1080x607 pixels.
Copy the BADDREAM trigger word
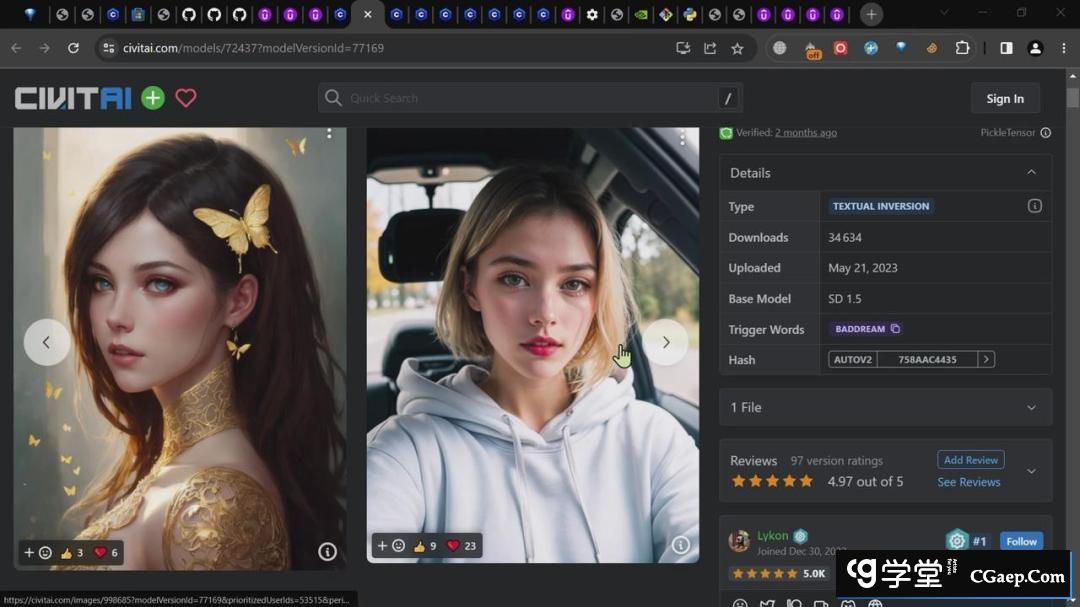tap(895, 329)
